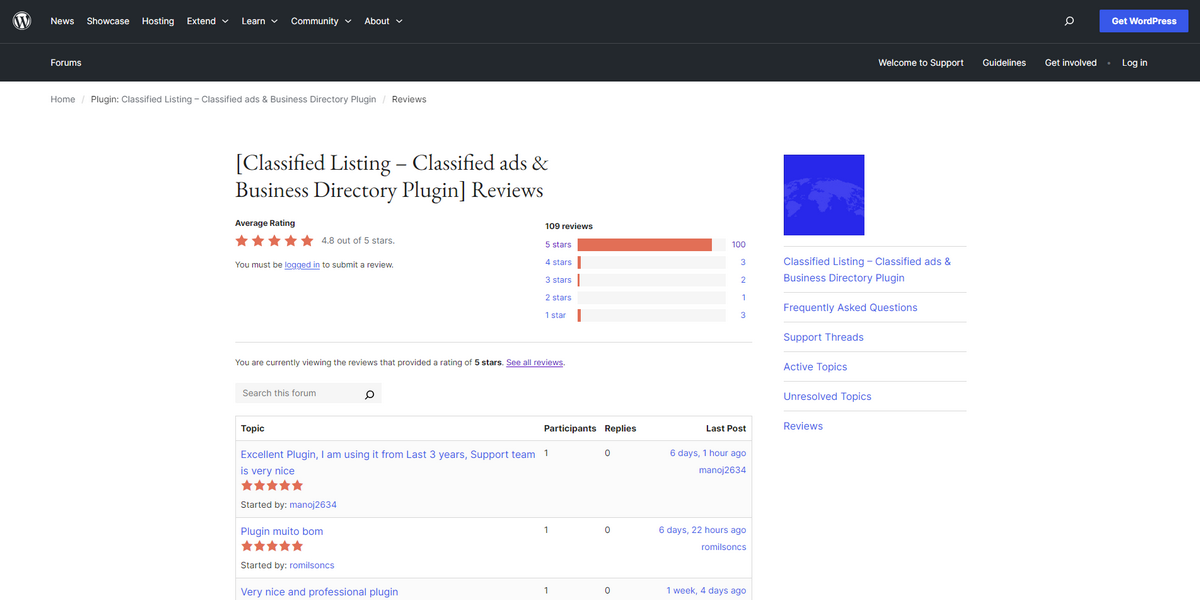Image resolution: width=1200 pixels, height=600 pixels.
Task: Open Active Topics in sidebar
Action: coord(815,367)
